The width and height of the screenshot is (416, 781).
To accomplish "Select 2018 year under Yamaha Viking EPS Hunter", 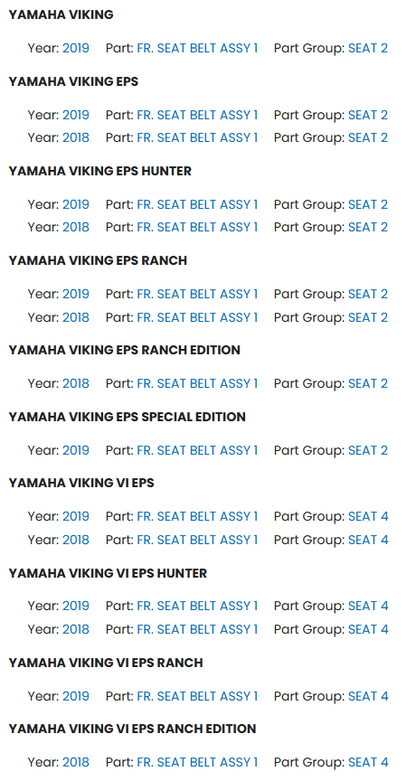I will coord(76,227).
